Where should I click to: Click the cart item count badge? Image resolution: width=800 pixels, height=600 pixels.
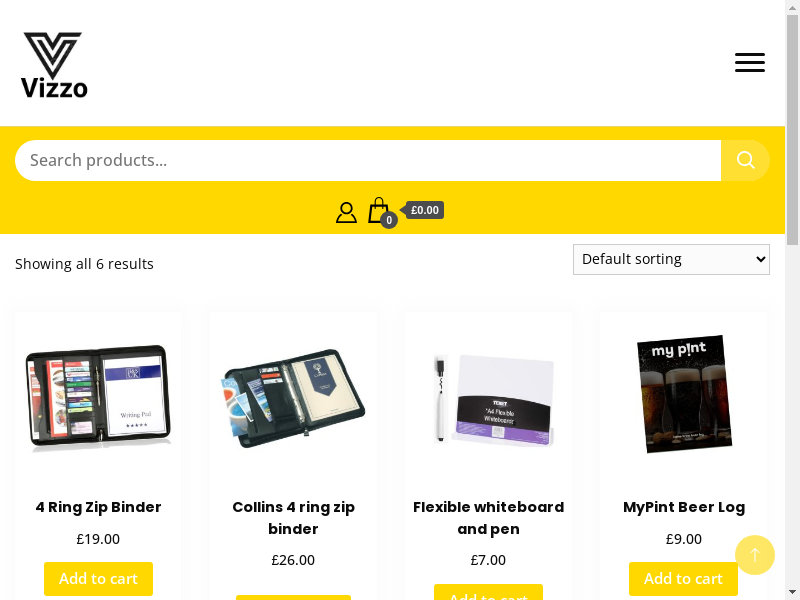pos(389,220)
